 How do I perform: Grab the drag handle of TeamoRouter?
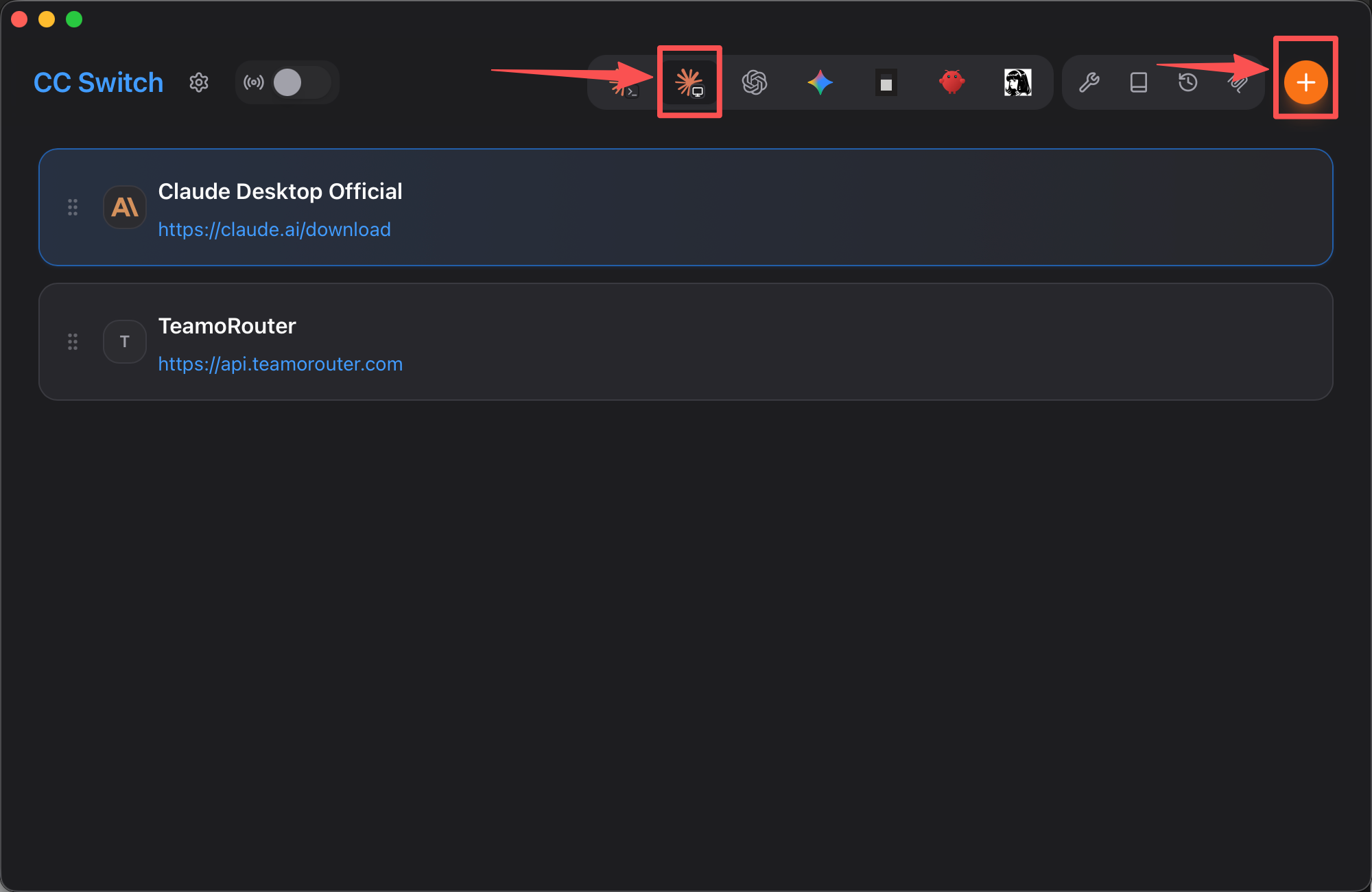(x=73, y=342)
